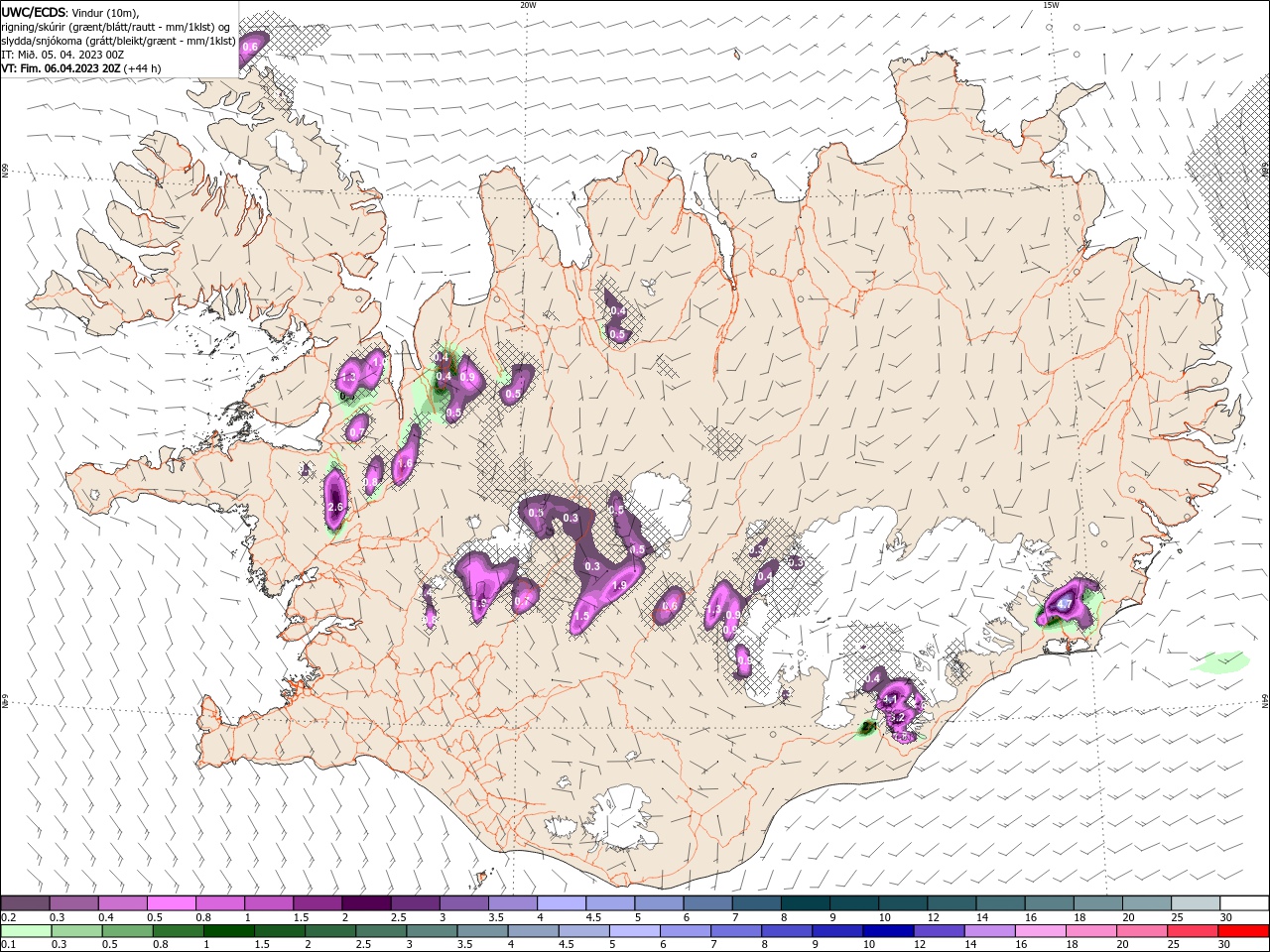
Task: Pick the pale green 0.1 swatch, lower legend
Action: (26, 931)
